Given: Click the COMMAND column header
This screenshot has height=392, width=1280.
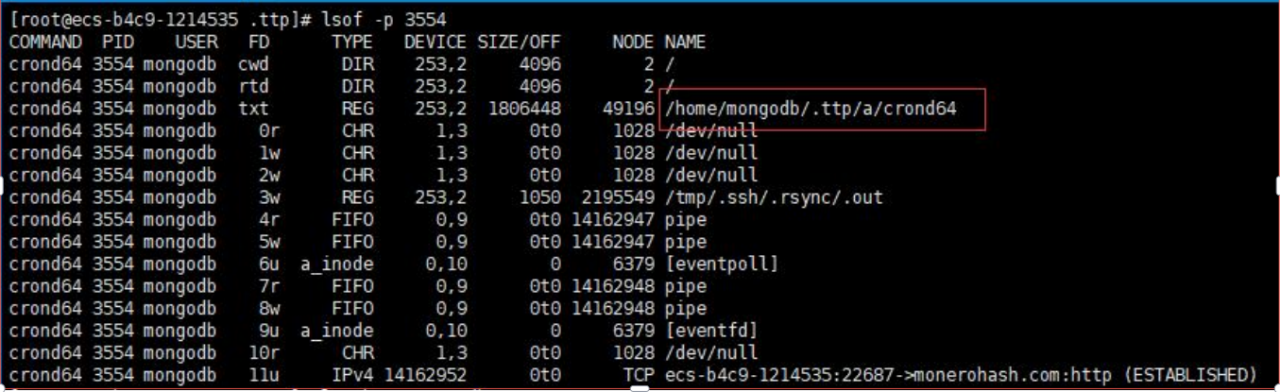Looking at the screenshot, I should [x=46, y=42].
